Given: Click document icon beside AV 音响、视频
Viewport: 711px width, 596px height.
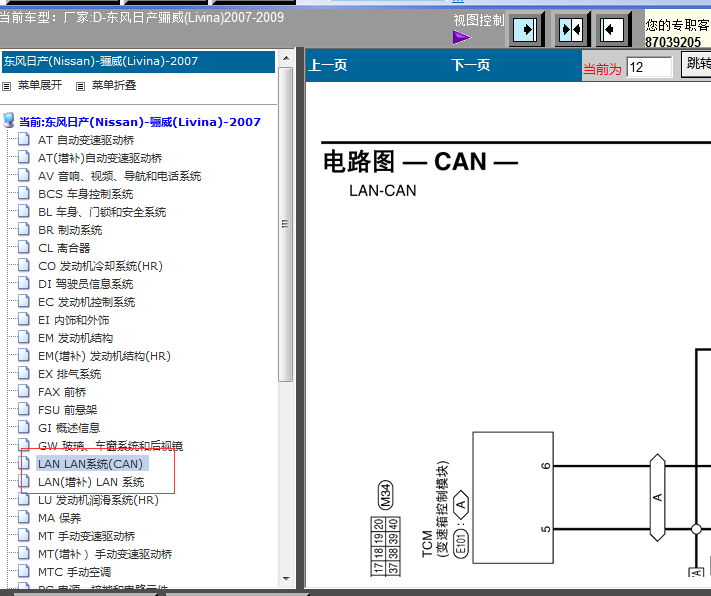Looking at the screenshot, I should (x=24, y=175).
